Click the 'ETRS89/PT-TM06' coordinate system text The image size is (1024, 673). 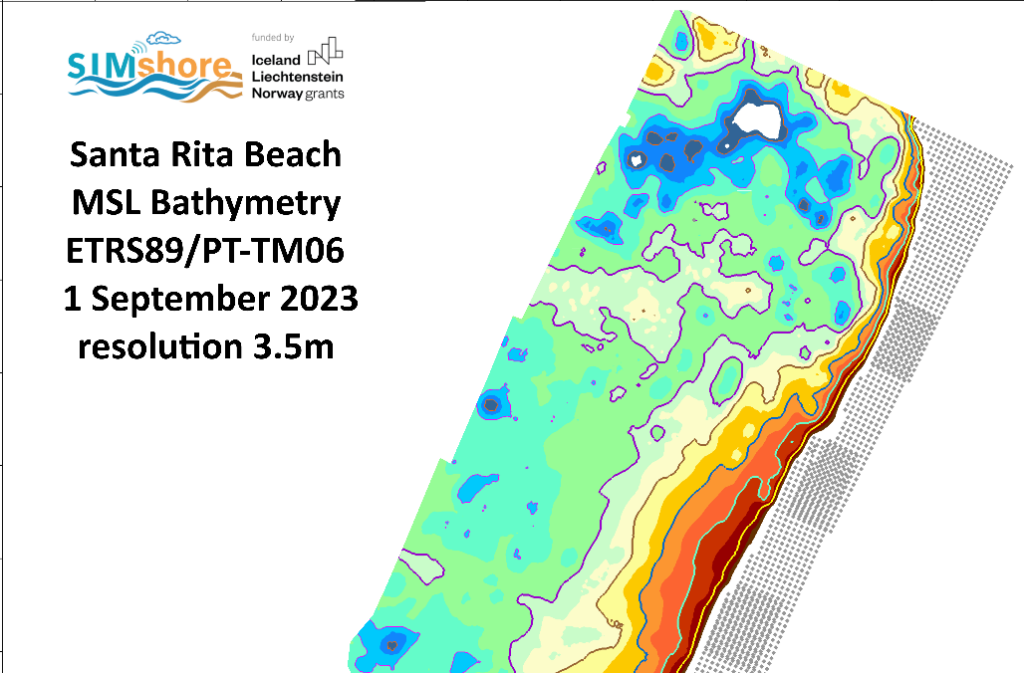click(x=205, y=251)
